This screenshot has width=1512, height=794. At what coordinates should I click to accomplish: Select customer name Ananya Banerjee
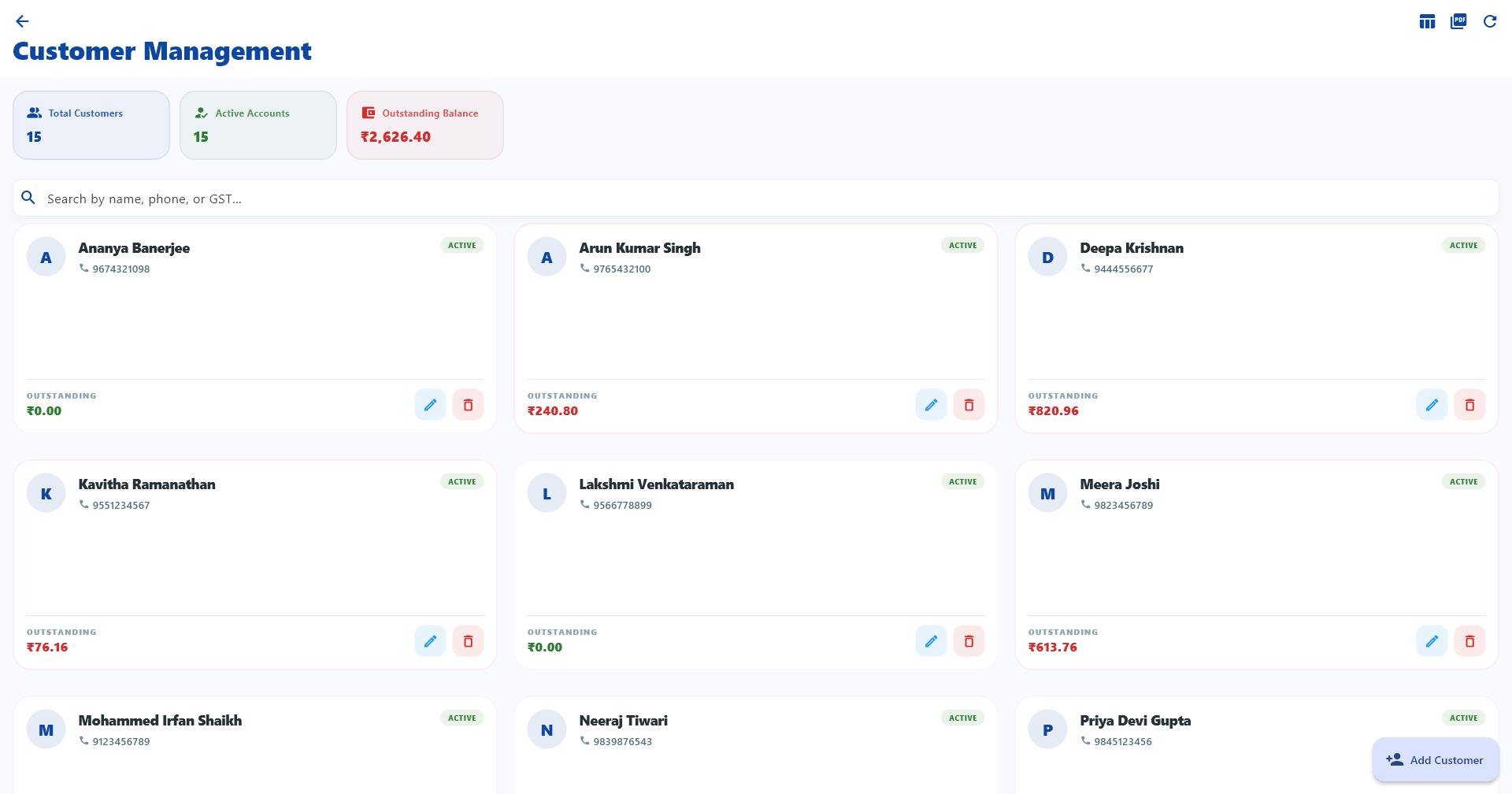click(134, 248)
